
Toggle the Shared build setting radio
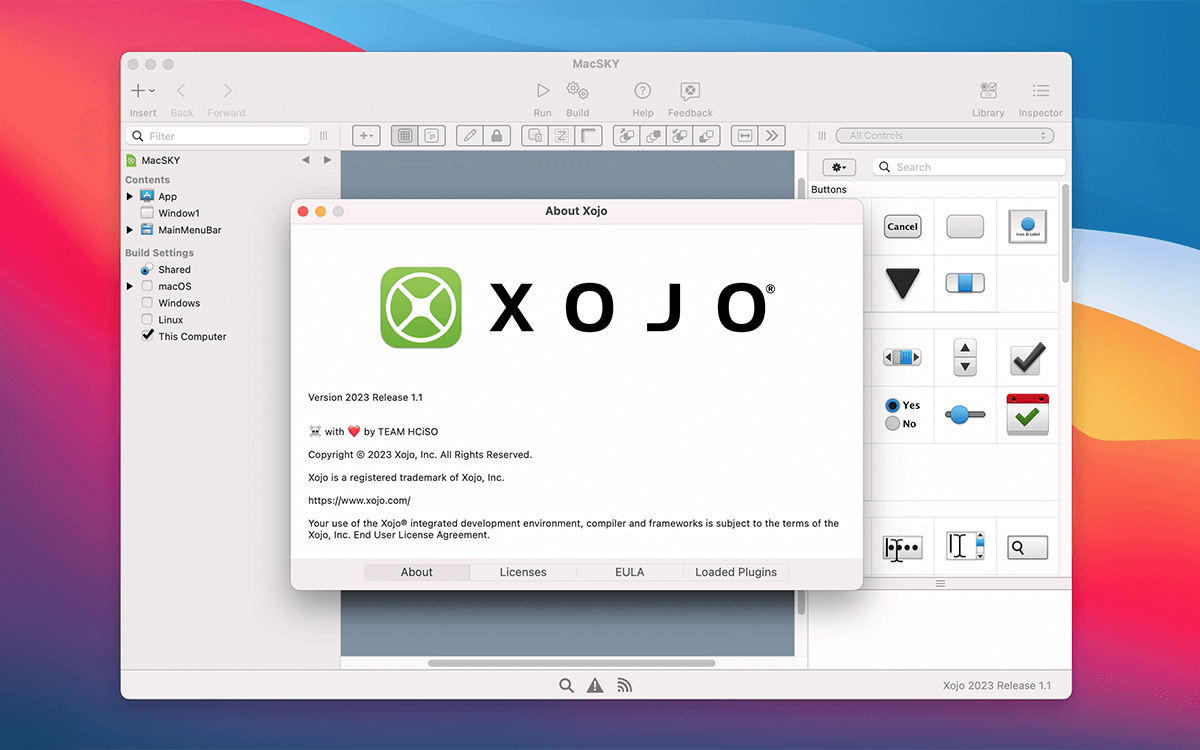147,269
